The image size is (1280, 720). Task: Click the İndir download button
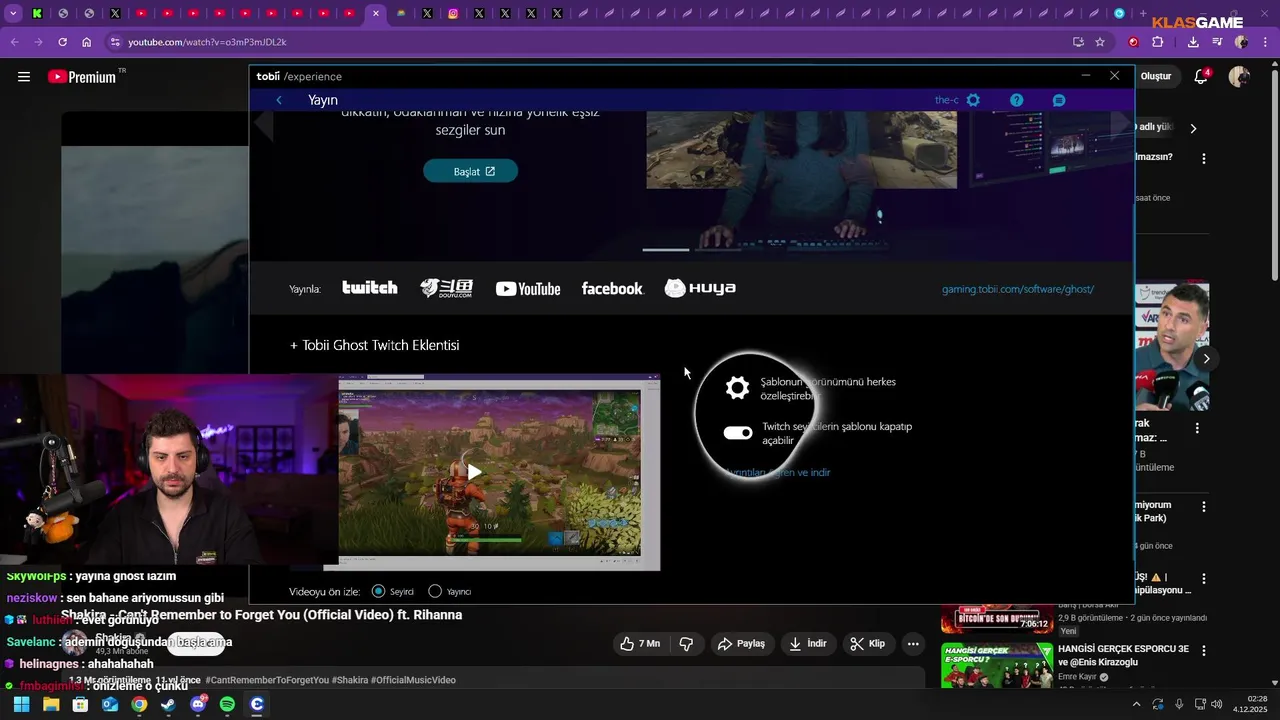pos(808,644)
